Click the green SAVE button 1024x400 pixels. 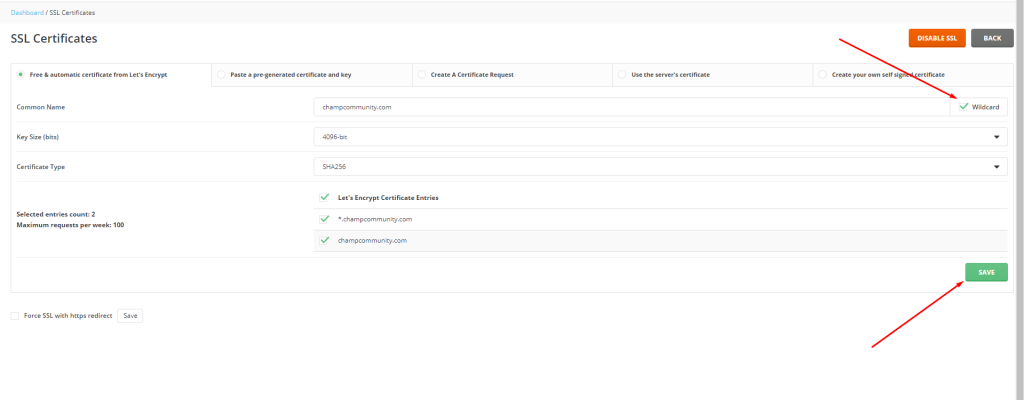[986, 272]
